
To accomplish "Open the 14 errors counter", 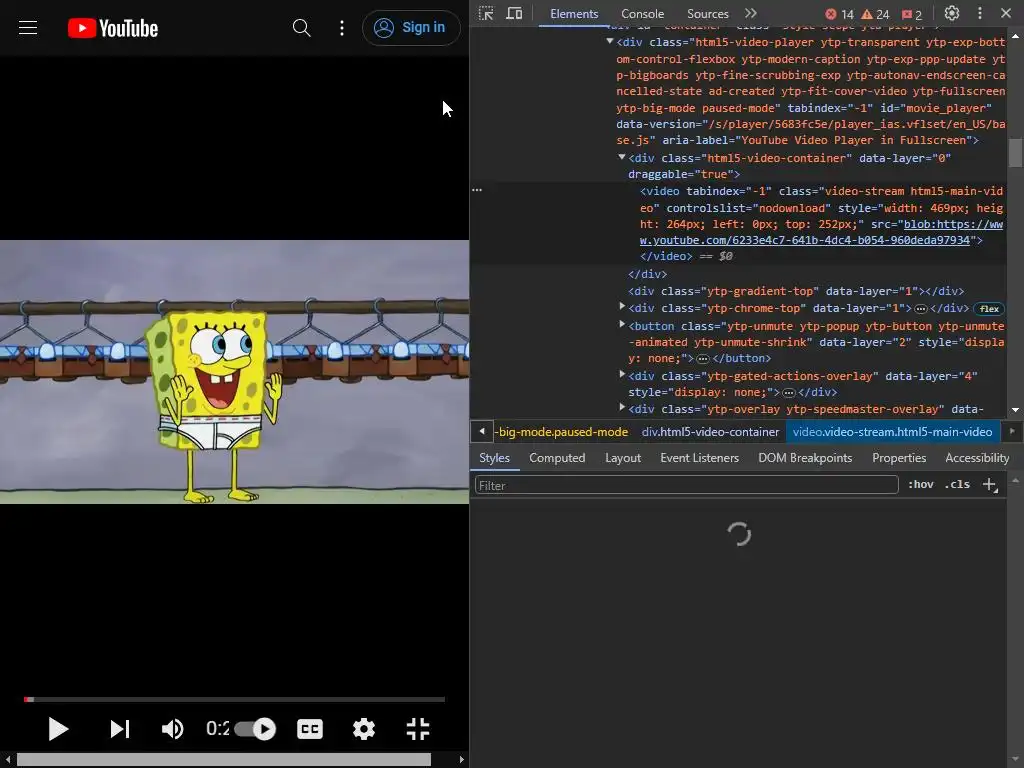I will point(839,14).
